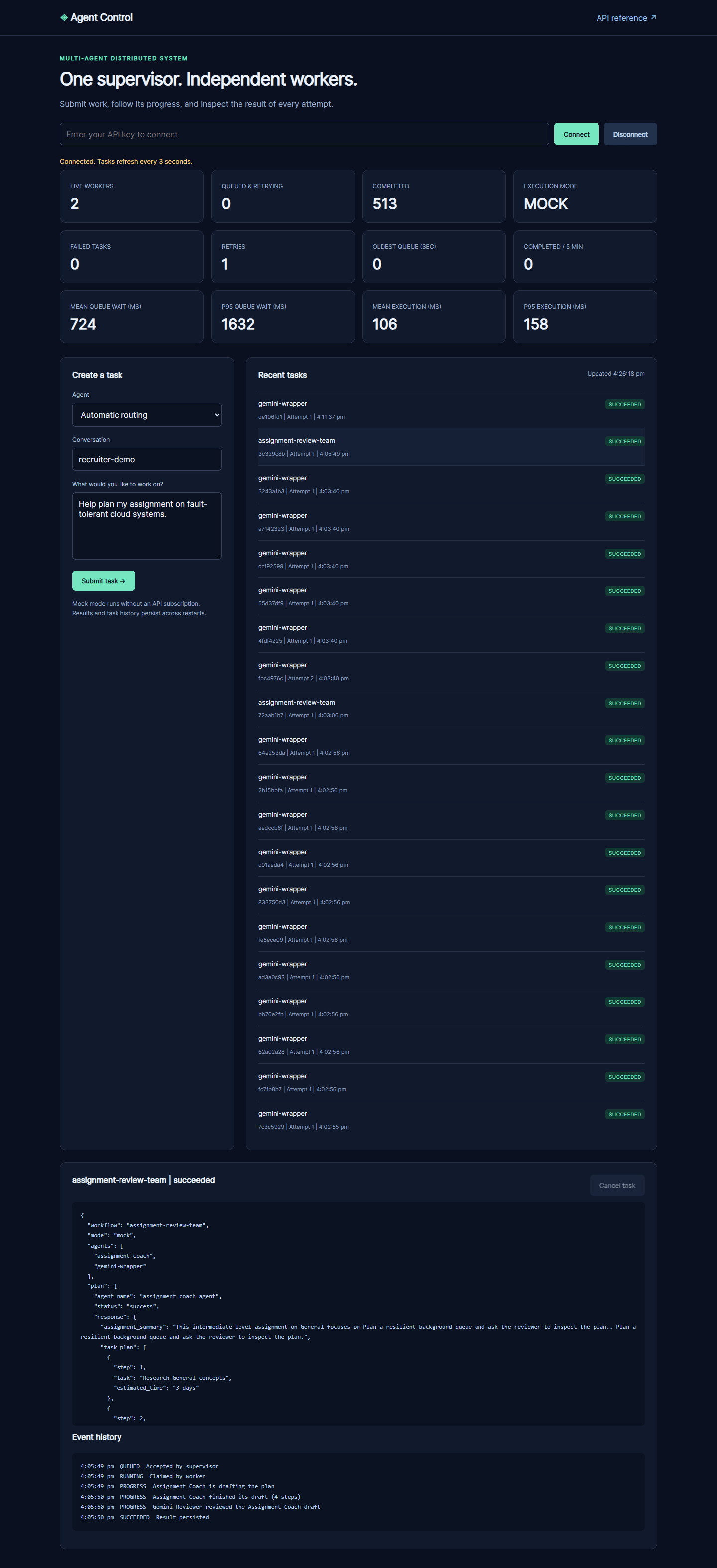
Task: Click the Recent tasks heading
Action: point(282,375)
